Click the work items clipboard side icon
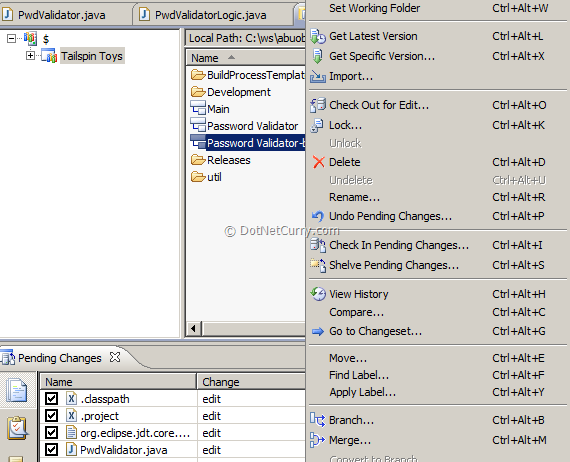This screenshot has width=570, height=462. [17, 428]
